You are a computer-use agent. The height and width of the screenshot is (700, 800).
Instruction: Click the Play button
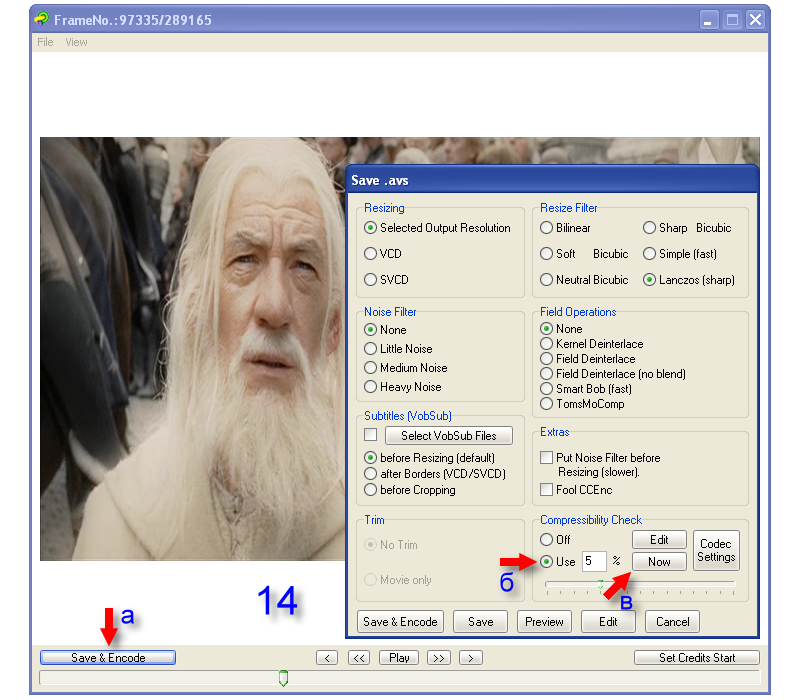(399, 658)
